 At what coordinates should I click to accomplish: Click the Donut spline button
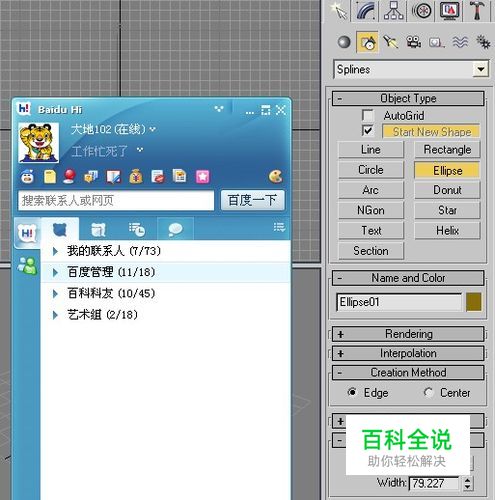447,190
